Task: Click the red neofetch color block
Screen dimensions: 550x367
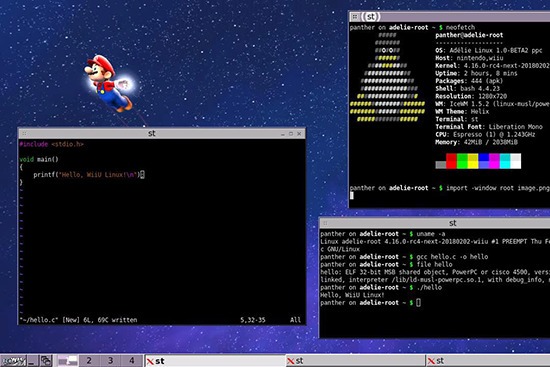Action: (x=451, y=161)
